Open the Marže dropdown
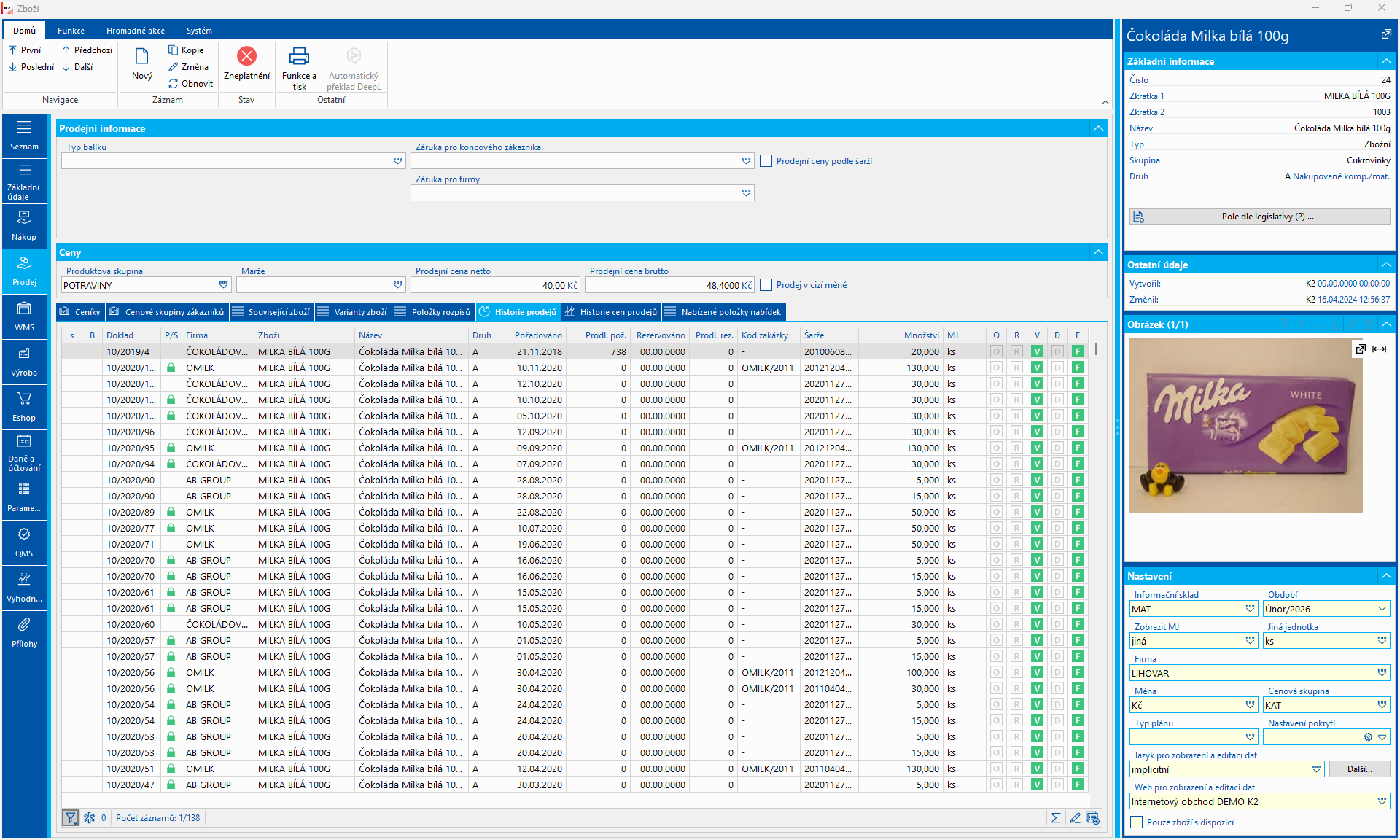Image resolution: width=1400 pixels, height=840 pixels. [x=397, y=285]
